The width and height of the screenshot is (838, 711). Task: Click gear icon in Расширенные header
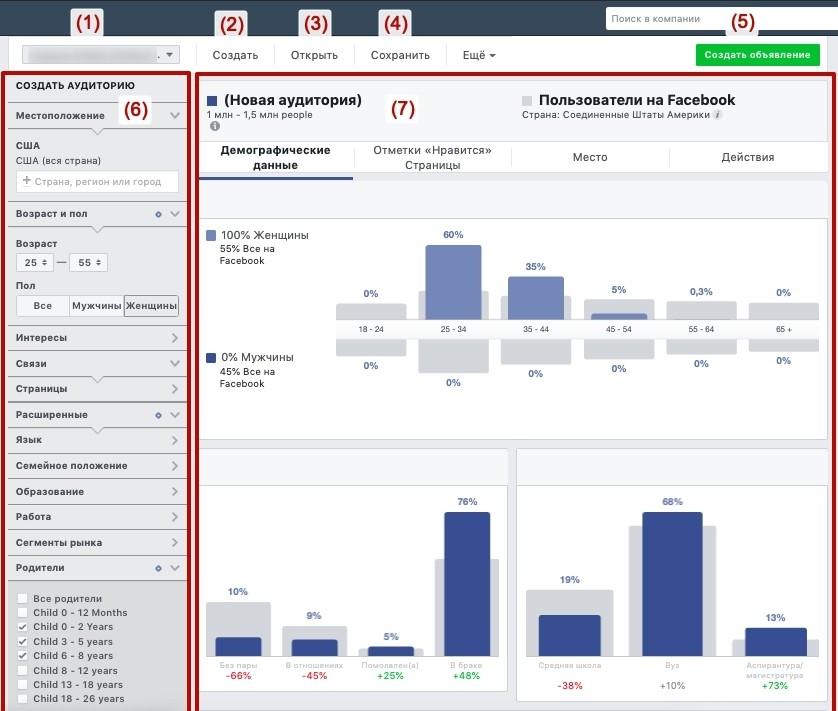158,415
